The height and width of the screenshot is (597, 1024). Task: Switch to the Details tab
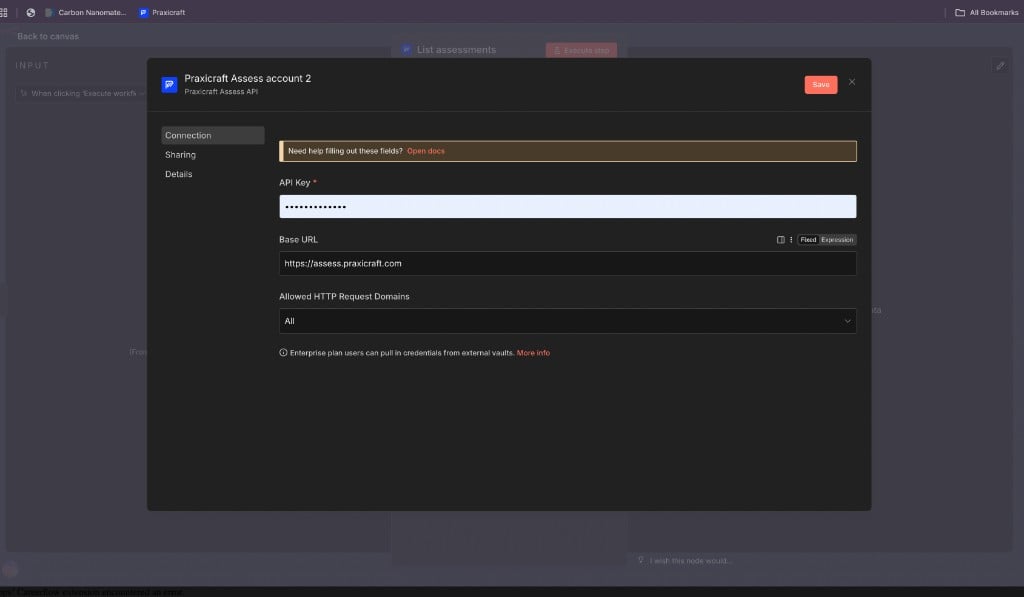[x=178, y=174]
